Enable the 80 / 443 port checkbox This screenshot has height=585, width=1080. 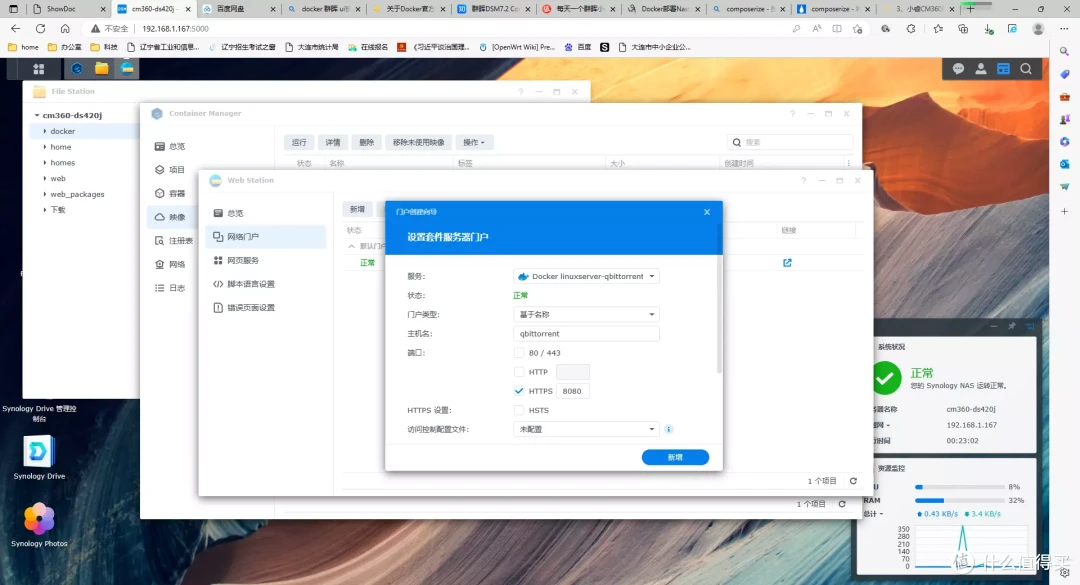[519, 353]
